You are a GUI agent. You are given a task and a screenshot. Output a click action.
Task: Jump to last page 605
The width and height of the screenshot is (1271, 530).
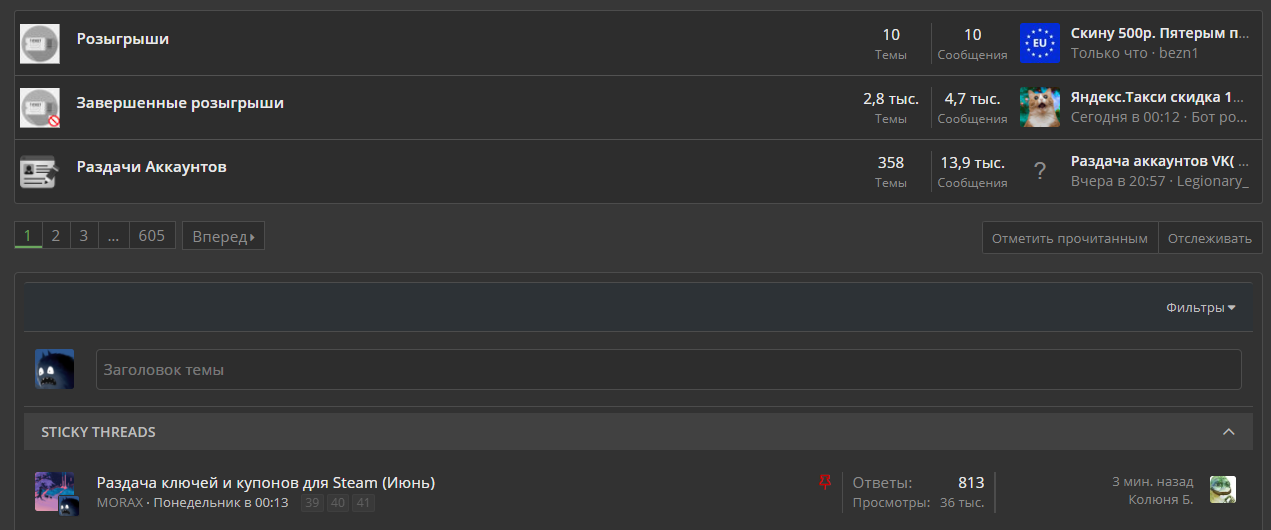[x=152, y=236]
